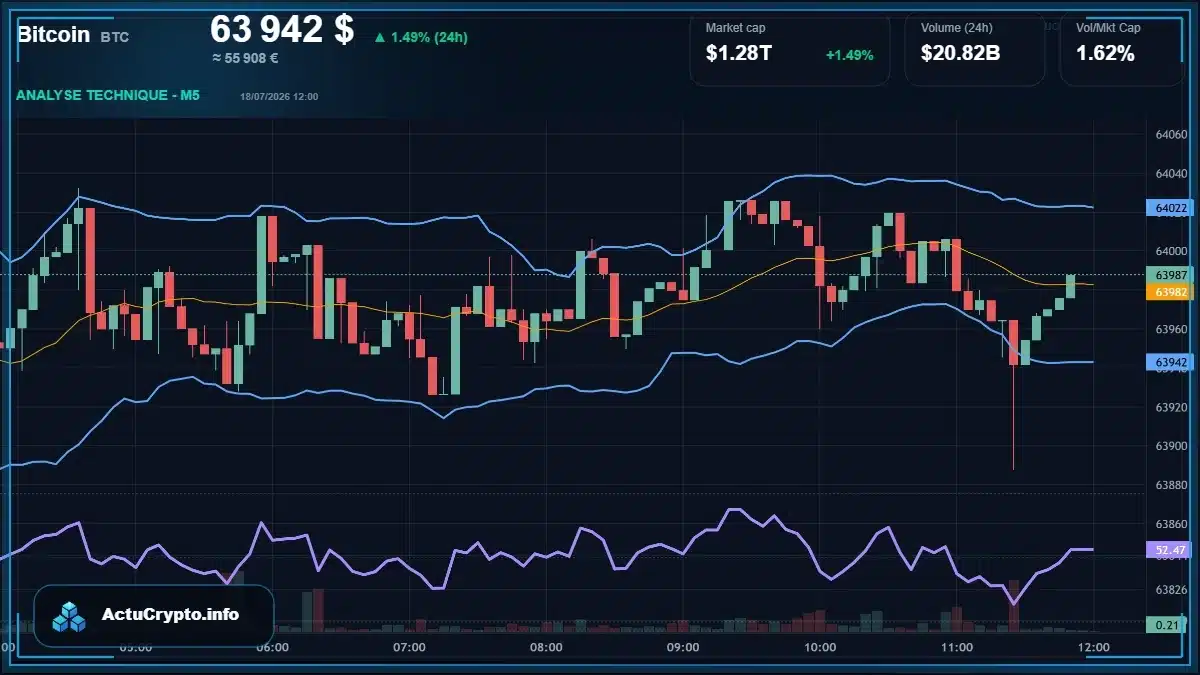Click the 12:00 time axis label

point(1094,647)
